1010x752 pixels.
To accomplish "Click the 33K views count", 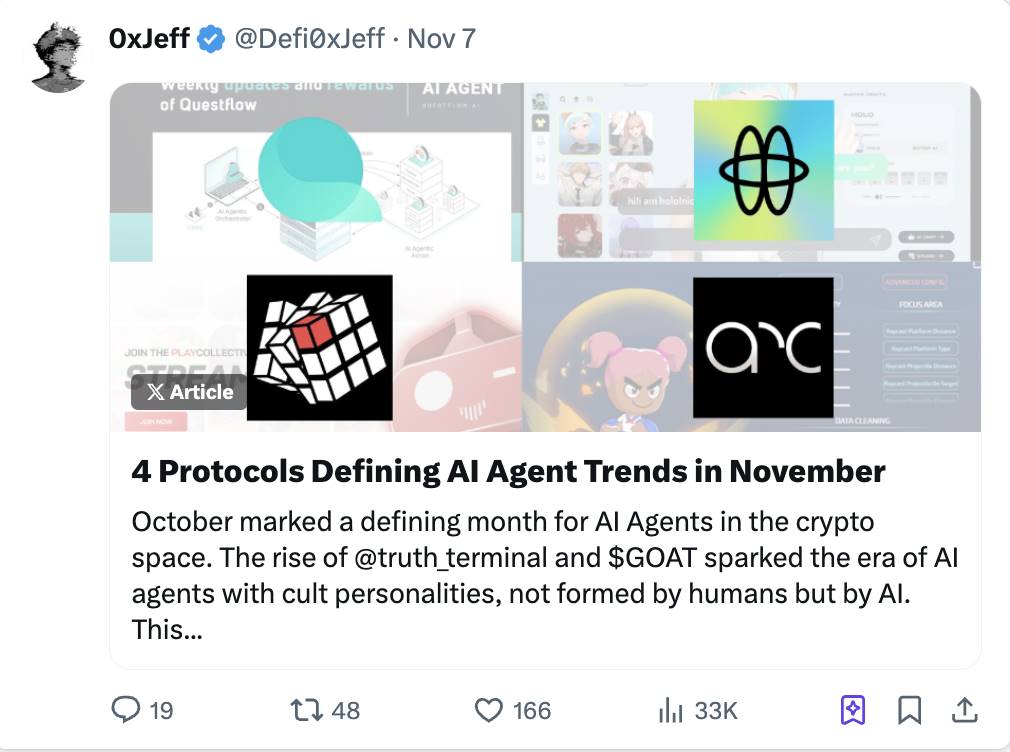I will 715,711.
